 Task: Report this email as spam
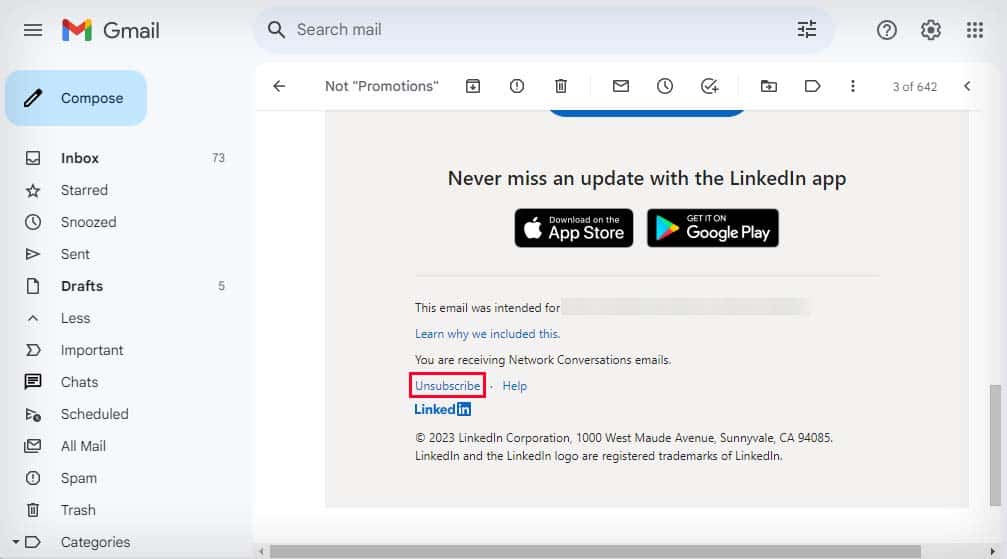coord(516,86)
